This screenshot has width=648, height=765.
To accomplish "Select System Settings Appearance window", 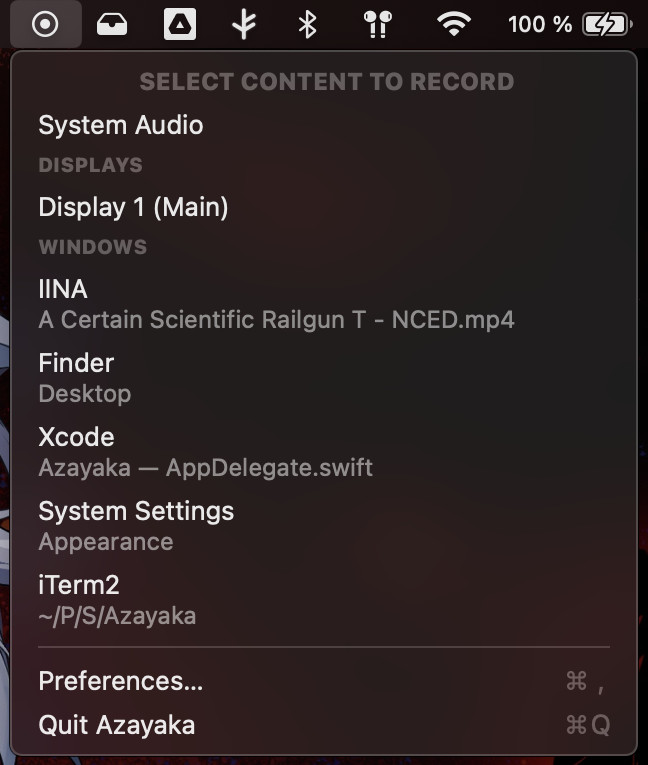I will [x=324, y=526].
